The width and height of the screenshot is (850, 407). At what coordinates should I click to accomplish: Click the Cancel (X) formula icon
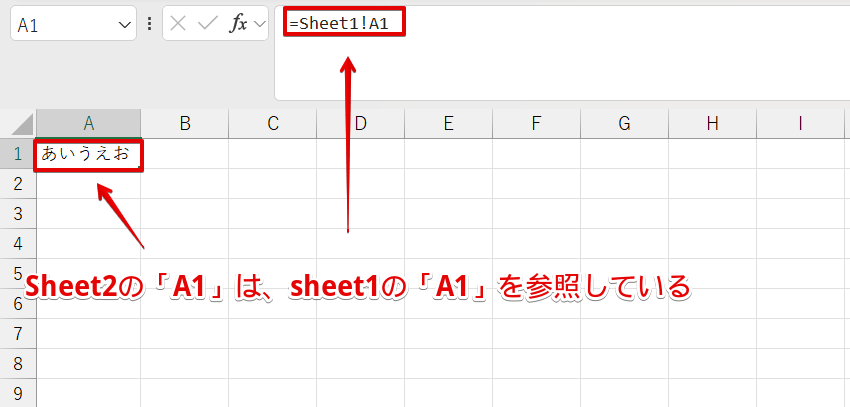178,23
